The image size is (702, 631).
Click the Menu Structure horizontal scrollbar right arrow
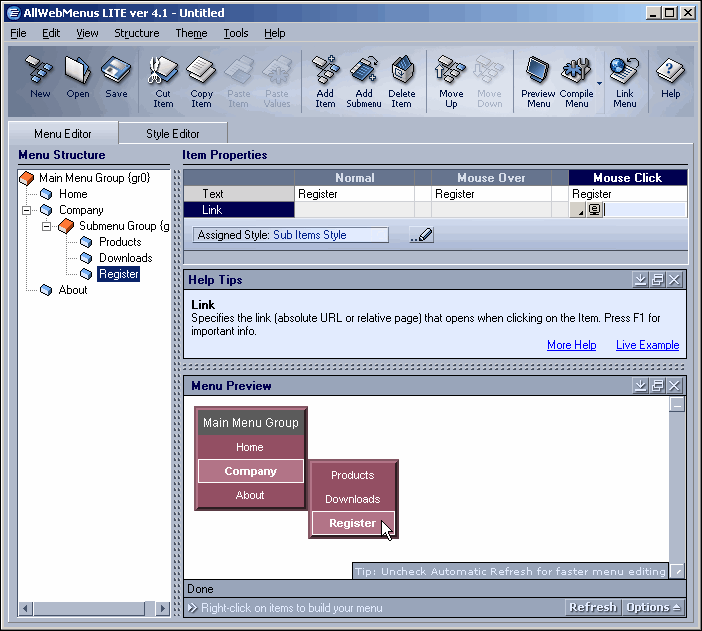click(x=162, y=608)
